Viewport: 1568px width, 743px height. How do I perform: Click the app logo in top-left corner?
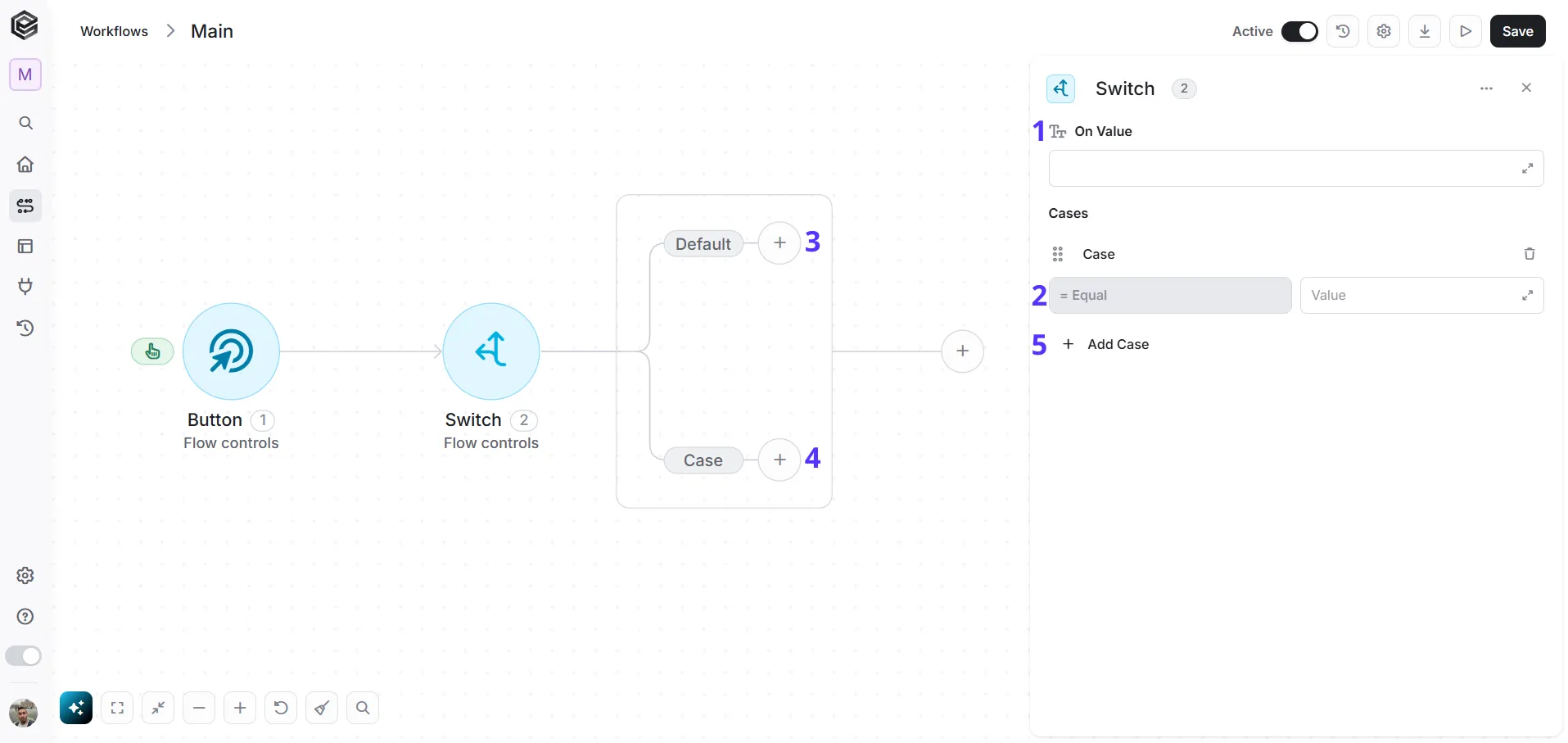(x=25, y=25)
